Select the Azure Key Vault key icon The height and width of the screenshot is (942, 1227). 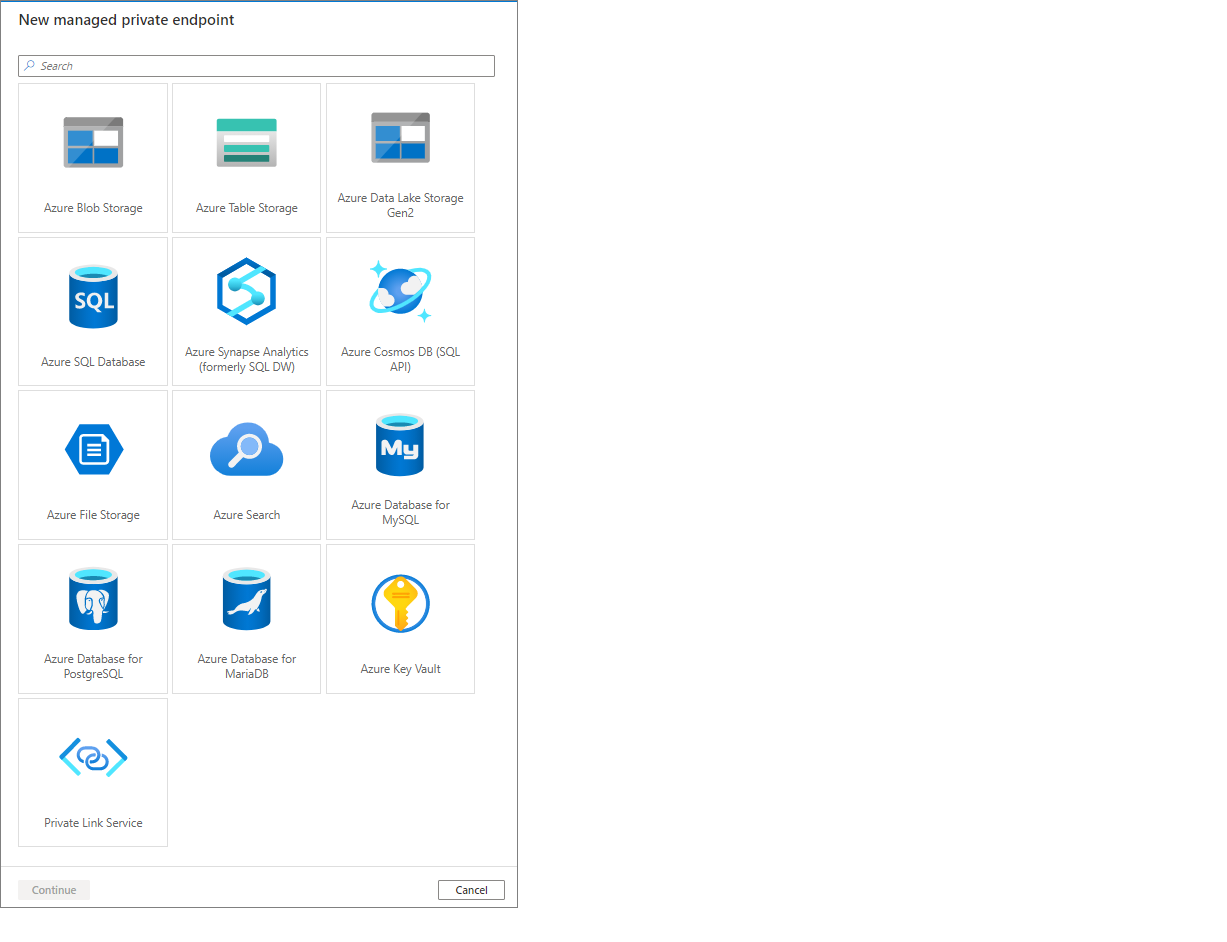click(x=400, y=603)
